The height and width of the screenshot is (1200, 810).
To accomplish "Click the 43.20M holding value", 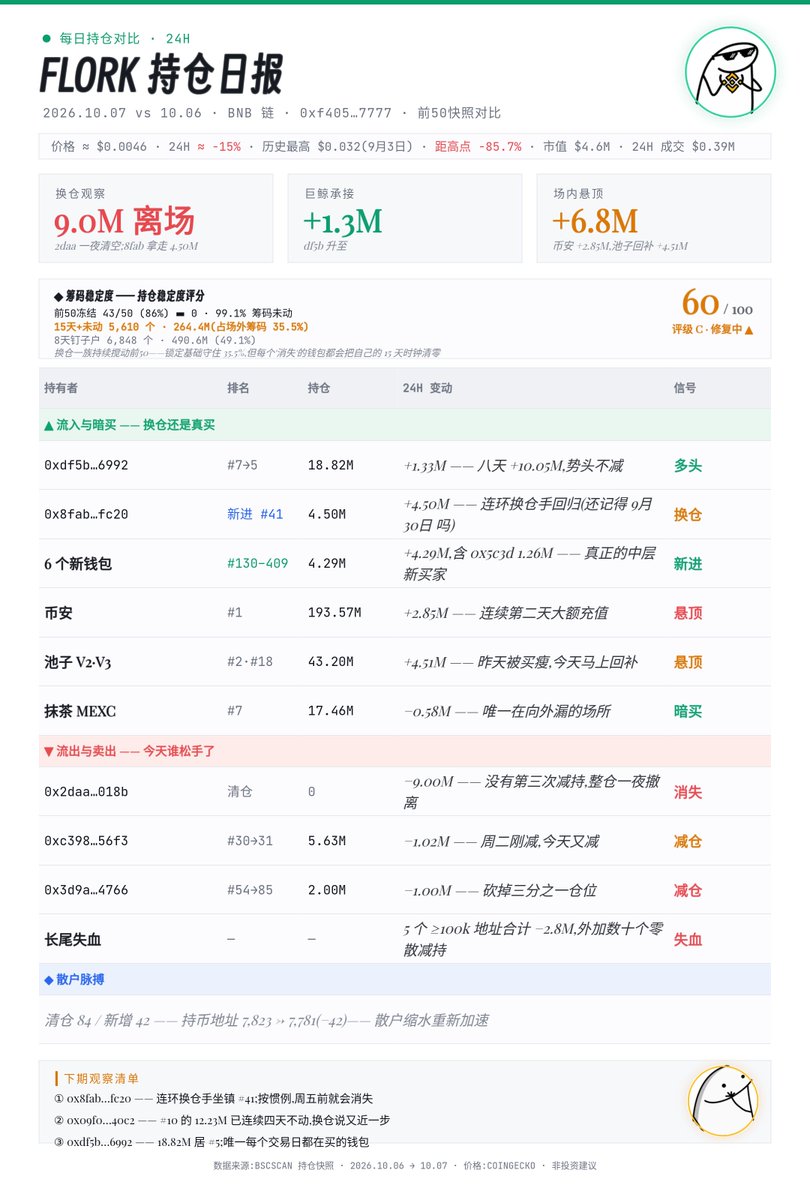I will point(330,662).
